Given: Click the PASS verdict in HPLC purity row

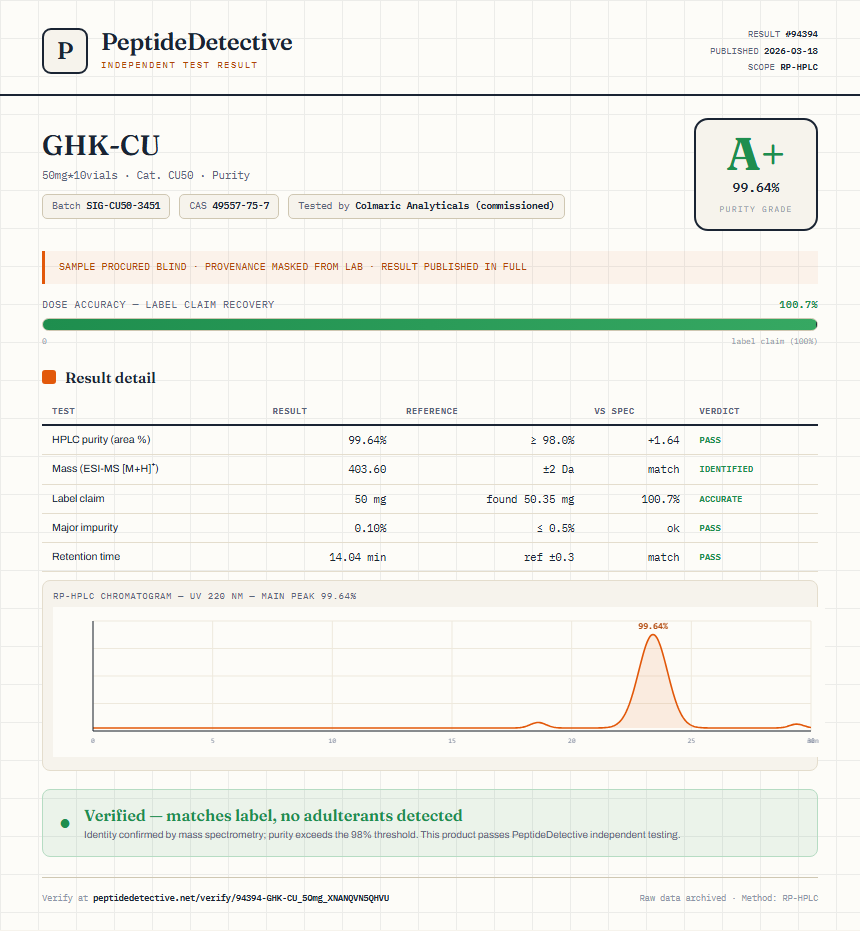Looking at the screenshot, I should click(710, 440).
